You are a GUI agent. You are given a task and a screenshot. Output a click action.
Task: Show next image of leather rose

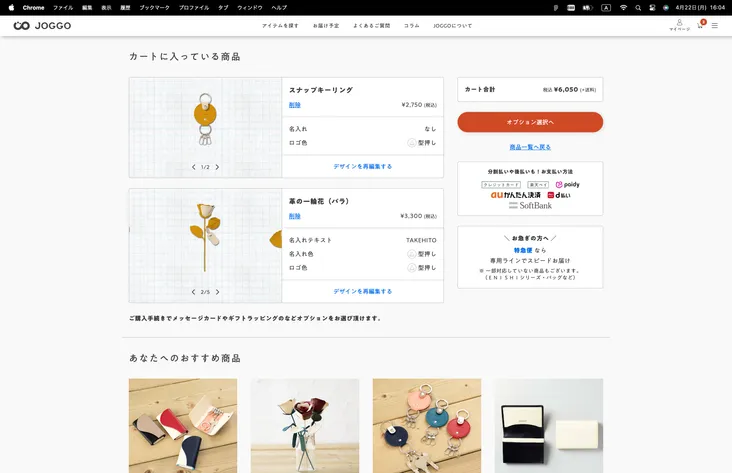(217, 292)
